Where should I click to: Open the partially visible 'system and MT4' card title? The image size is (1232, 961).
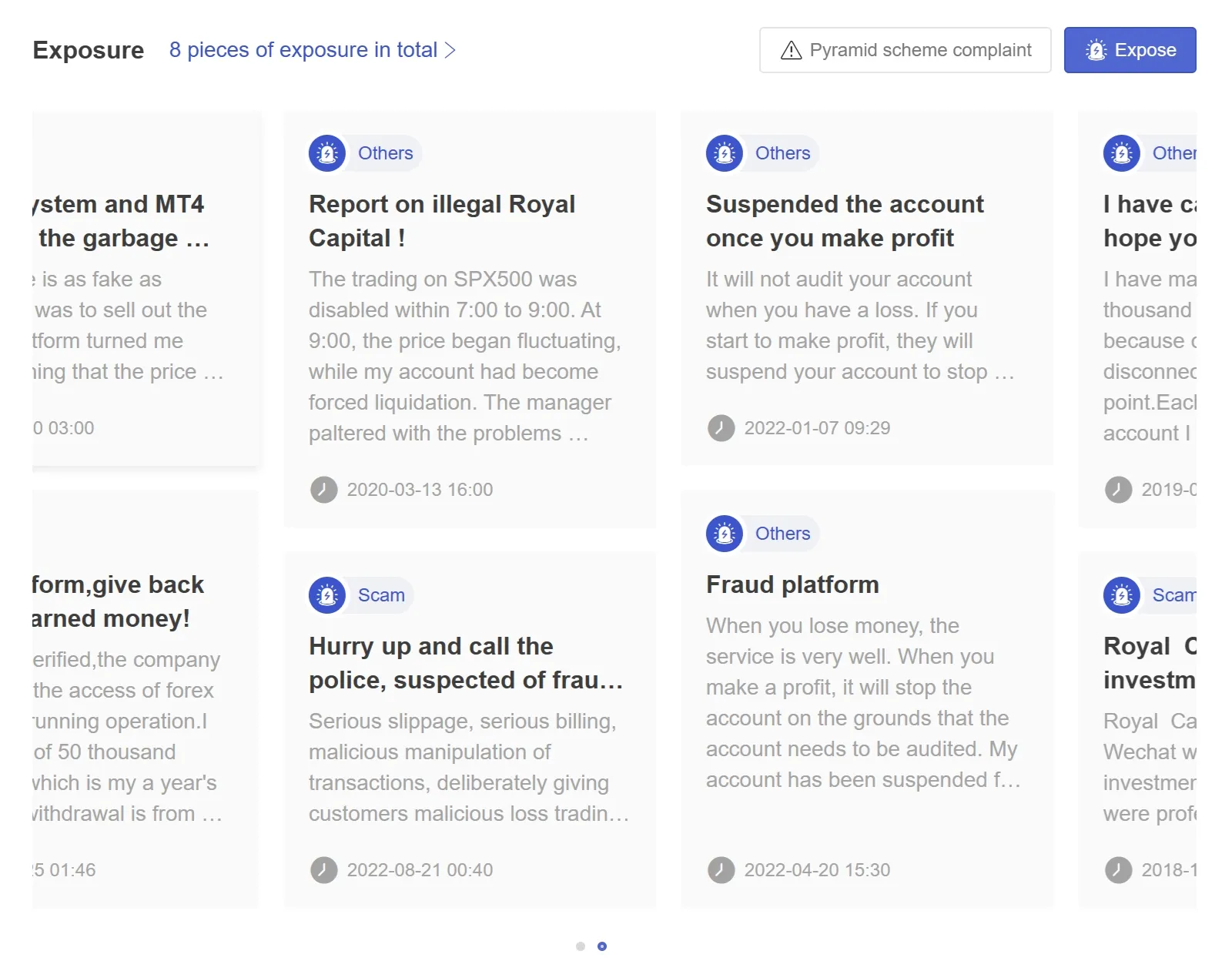121,221
